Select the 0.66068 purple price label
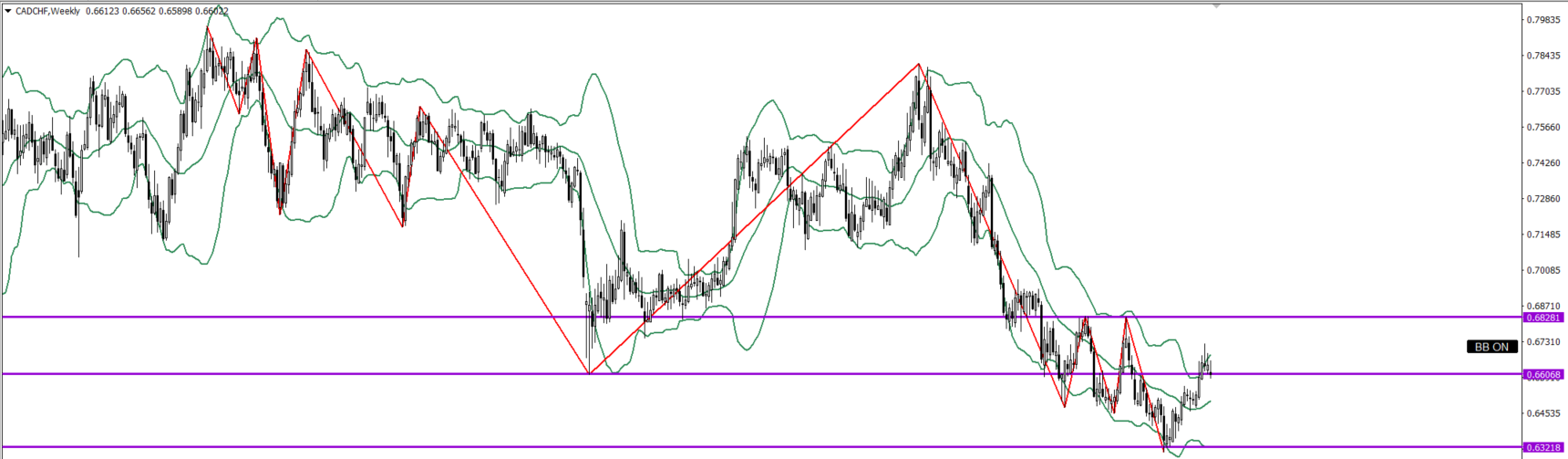 coord(1543,374)
